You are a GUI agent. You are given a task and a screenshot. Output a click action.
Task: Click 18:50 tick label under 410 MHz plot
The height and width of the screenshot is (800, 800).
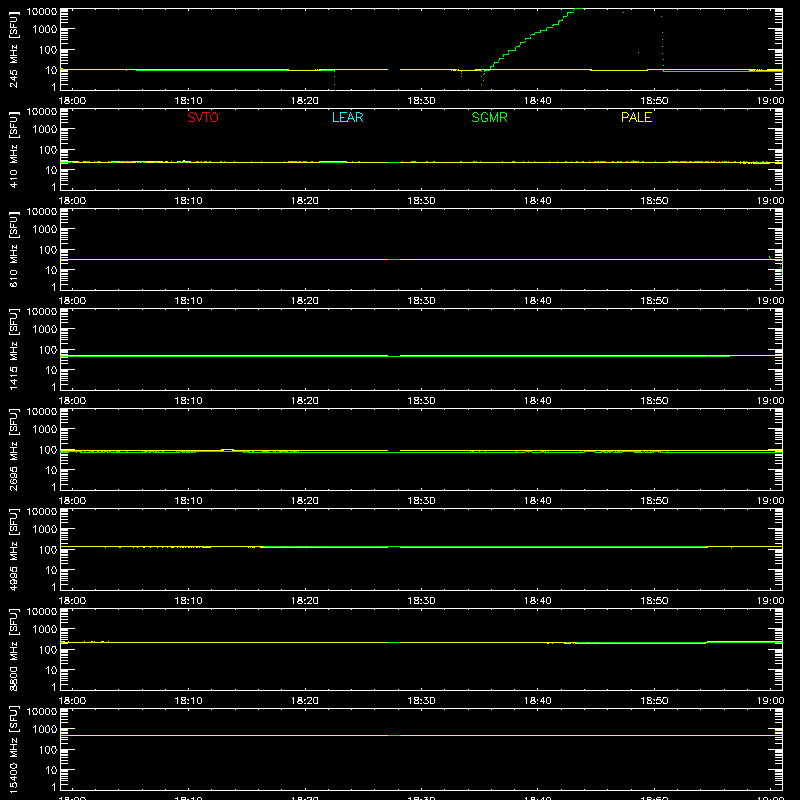[x=654, y=201]
